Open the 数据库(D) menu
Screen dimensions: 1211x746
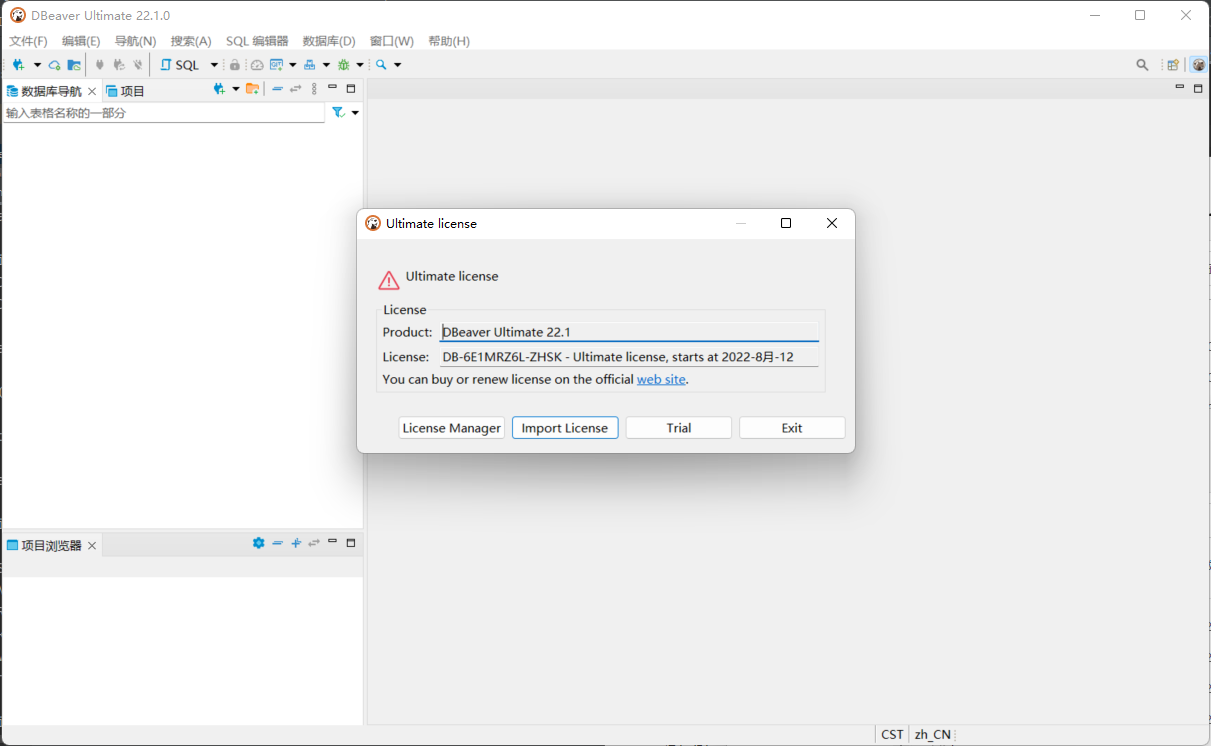(x=329, y=41)
